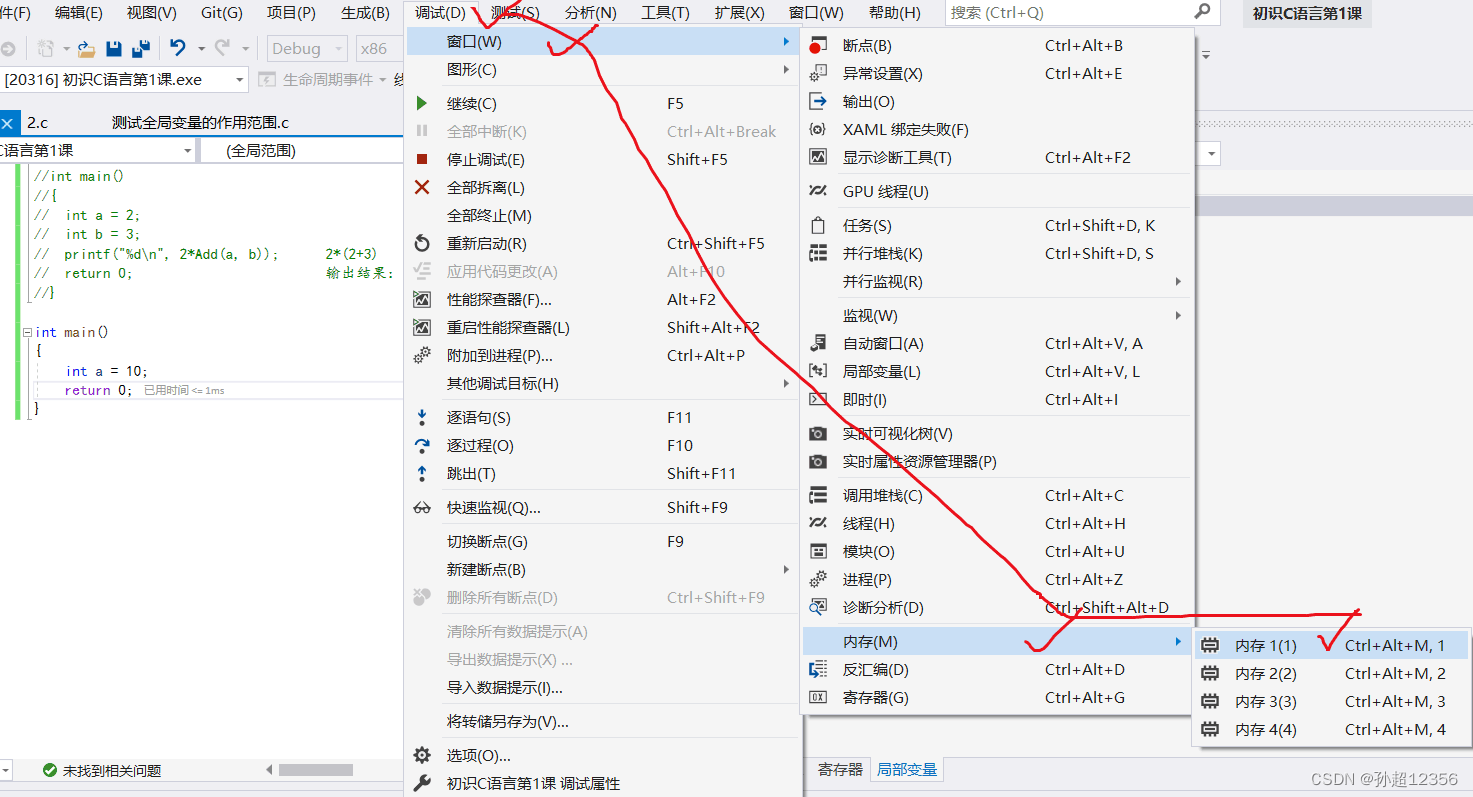The image size is (1473, 797).
Task: Collapse the int main() code block
Action: 27,332
